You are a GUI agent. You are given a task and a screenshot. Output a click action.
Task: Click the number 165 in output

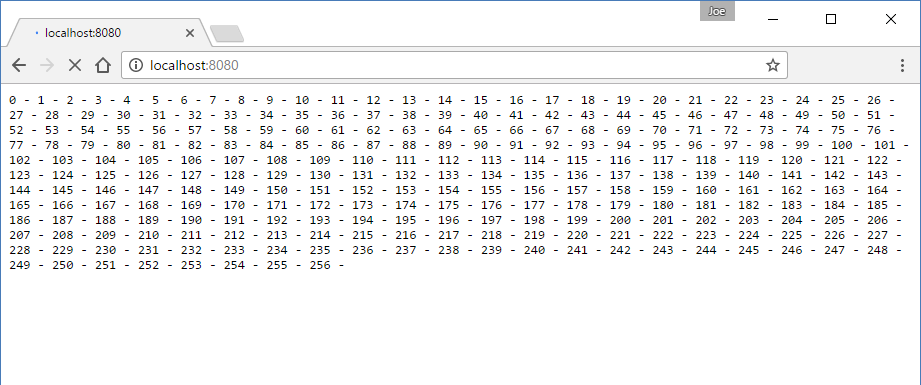coord(20,205)
